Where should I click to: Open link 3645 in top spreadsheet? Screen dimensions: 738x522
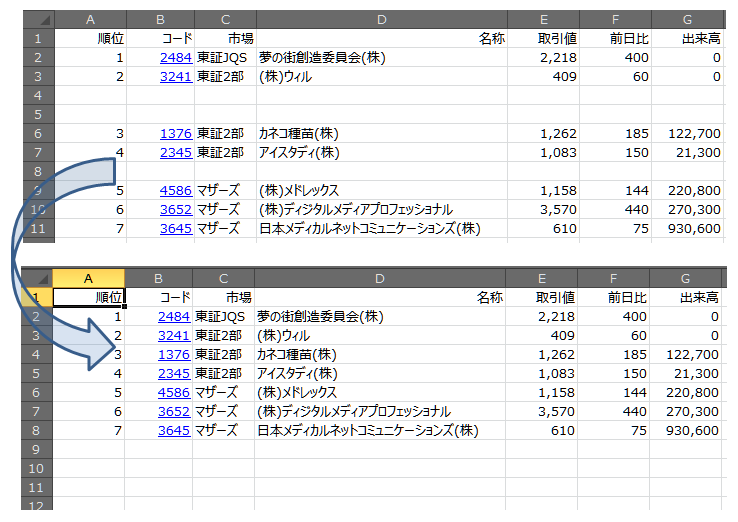point(176,229)
